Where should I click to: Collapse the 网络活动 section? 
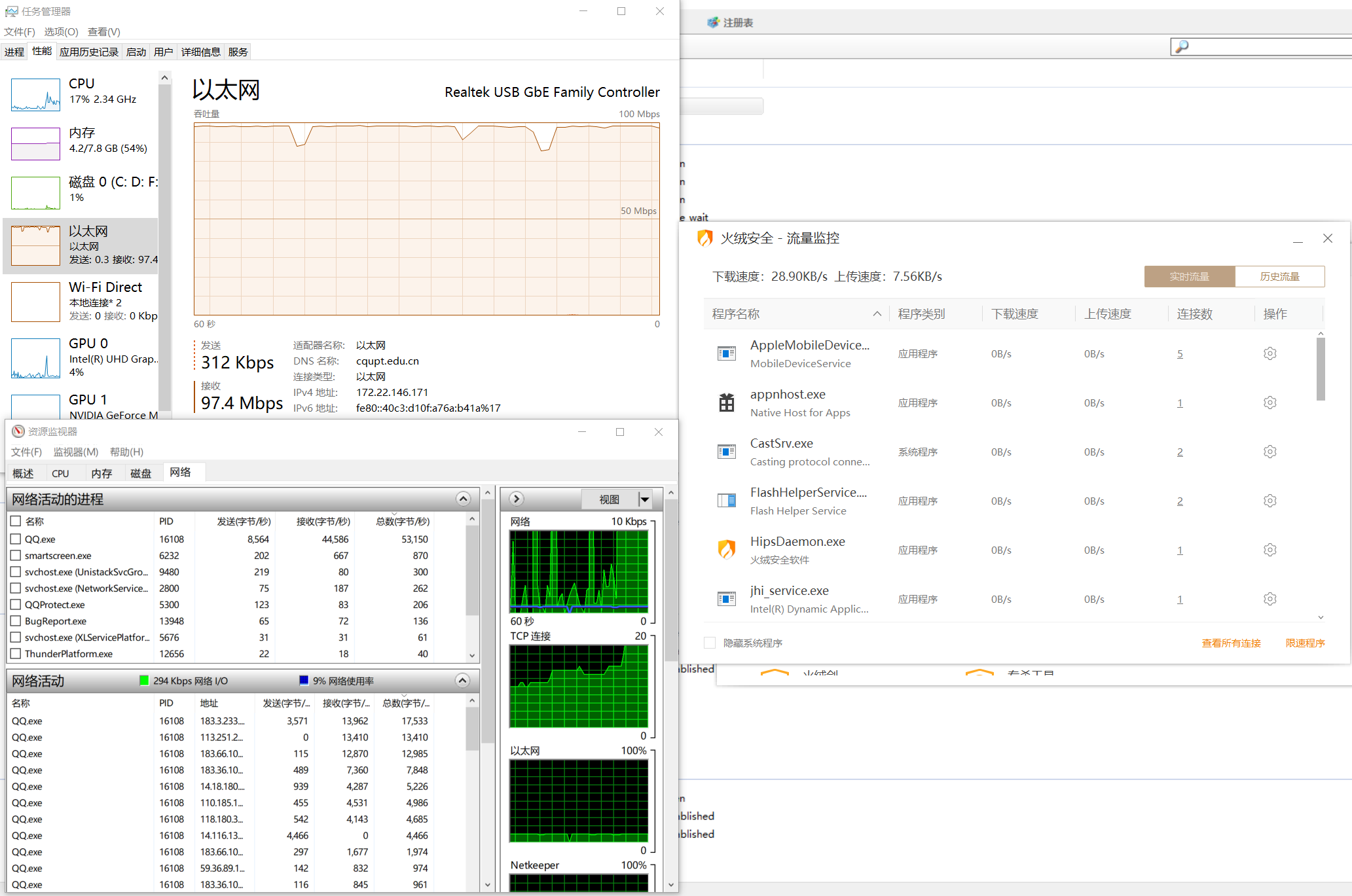point(462,680)
